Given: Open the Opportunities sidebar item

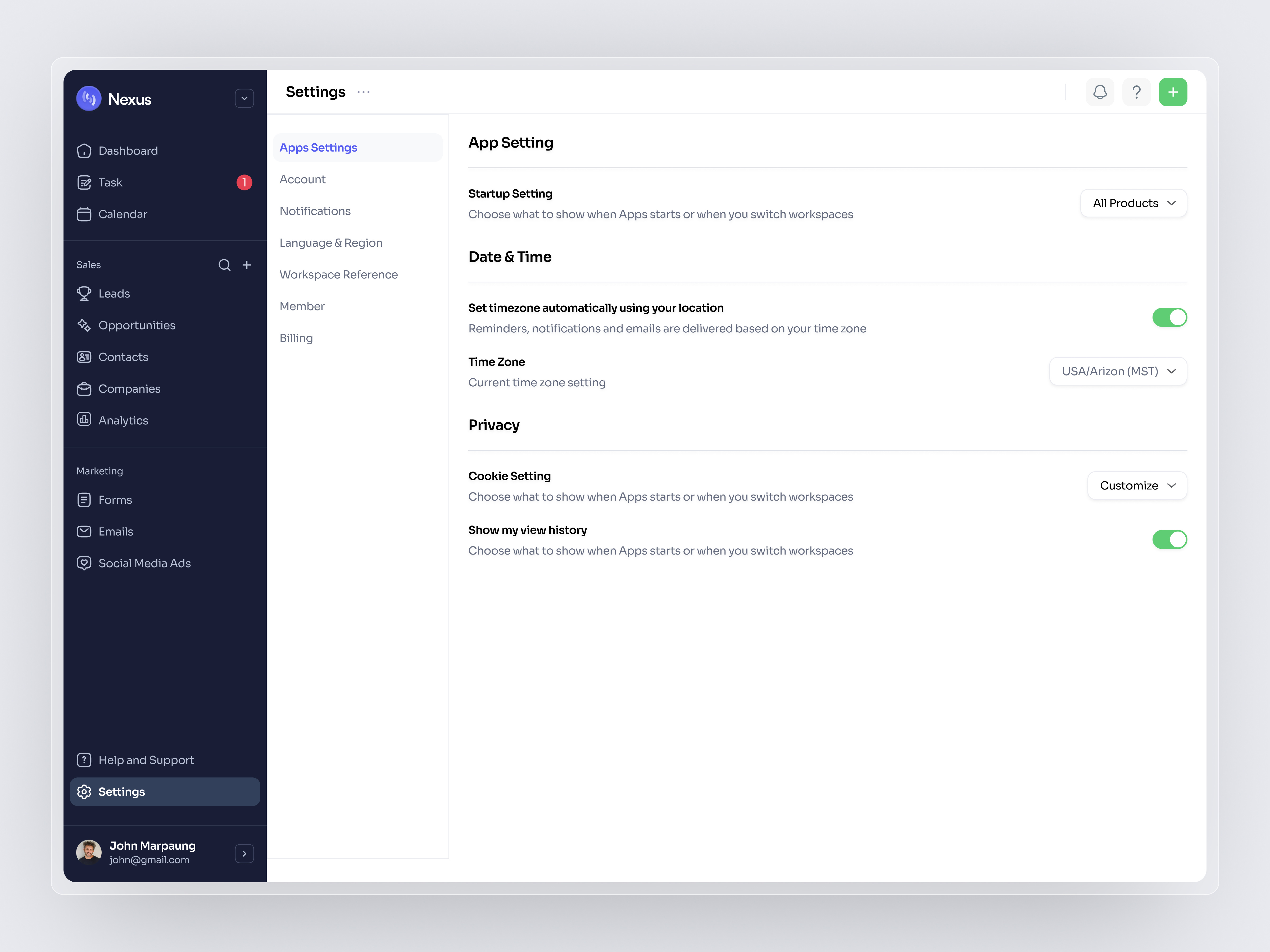Looking at the screenshot, I should [x=137, y=325].
